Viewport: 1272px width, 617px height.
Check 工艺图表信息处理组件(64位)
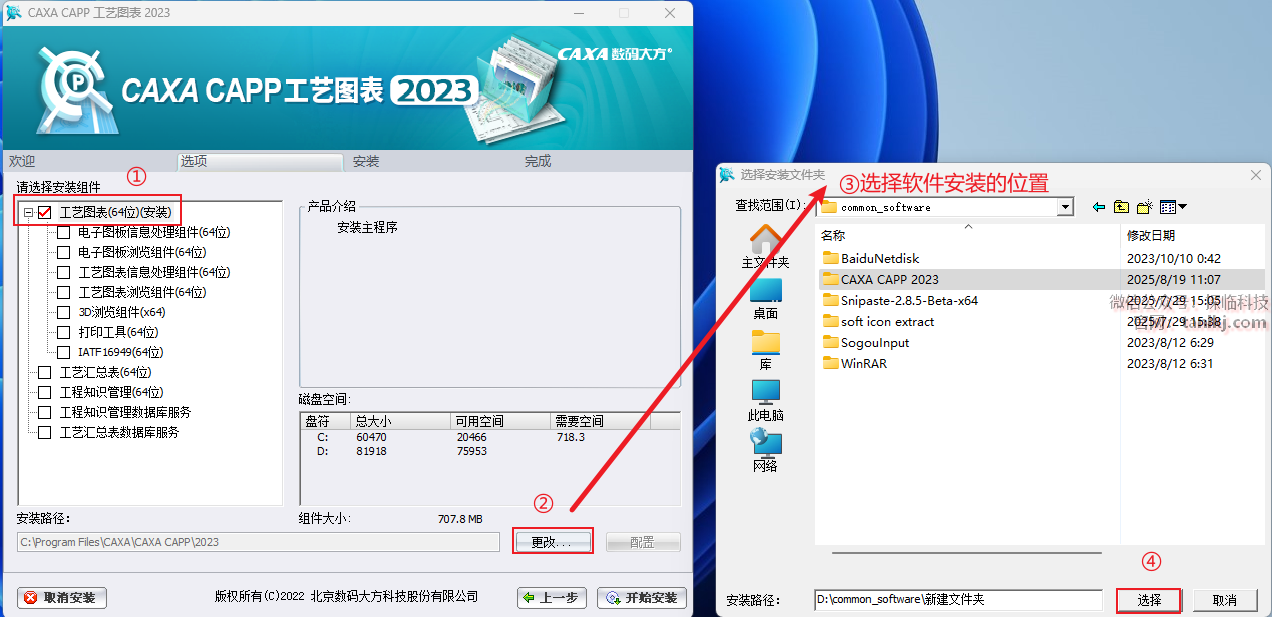(64, 272)
